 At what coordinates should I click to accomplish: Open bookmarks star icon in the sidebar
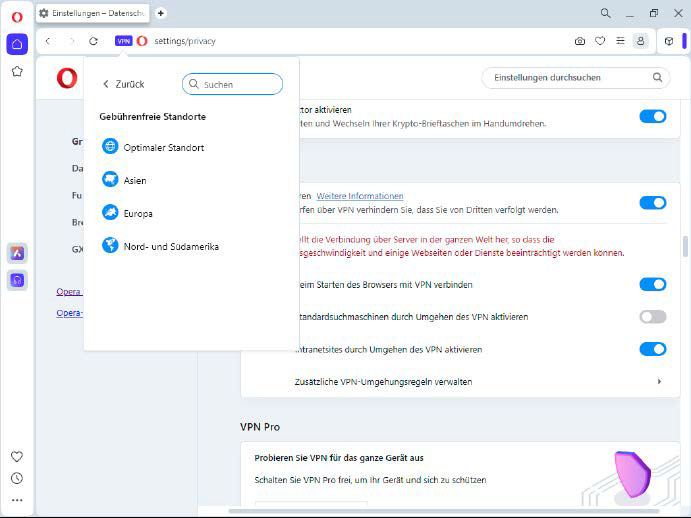pos(17,71)
